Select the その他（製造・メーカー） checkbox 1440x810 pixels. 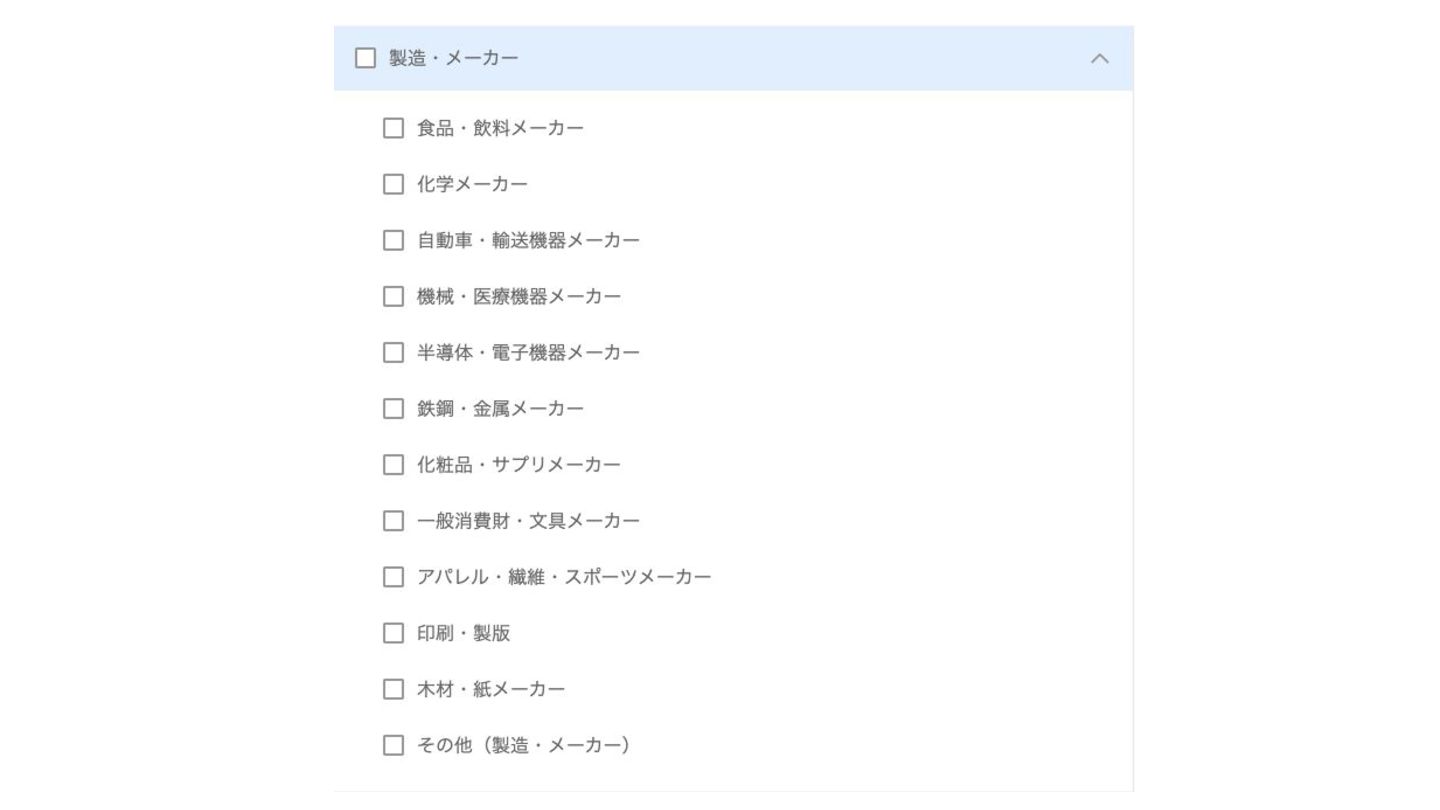(x=393, y=745)
